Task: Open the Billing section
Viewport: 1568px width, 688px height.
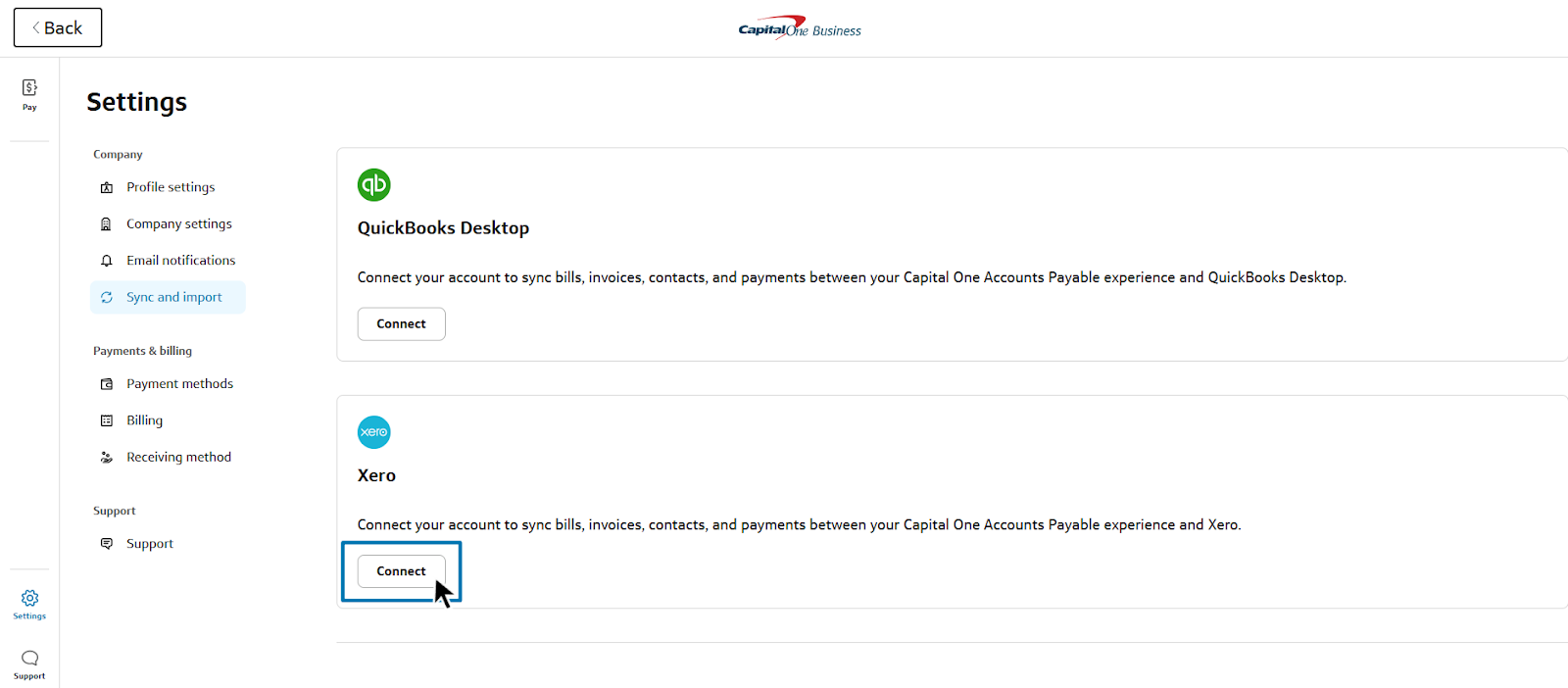Action: pyautogui.click(x=144, y=420)
